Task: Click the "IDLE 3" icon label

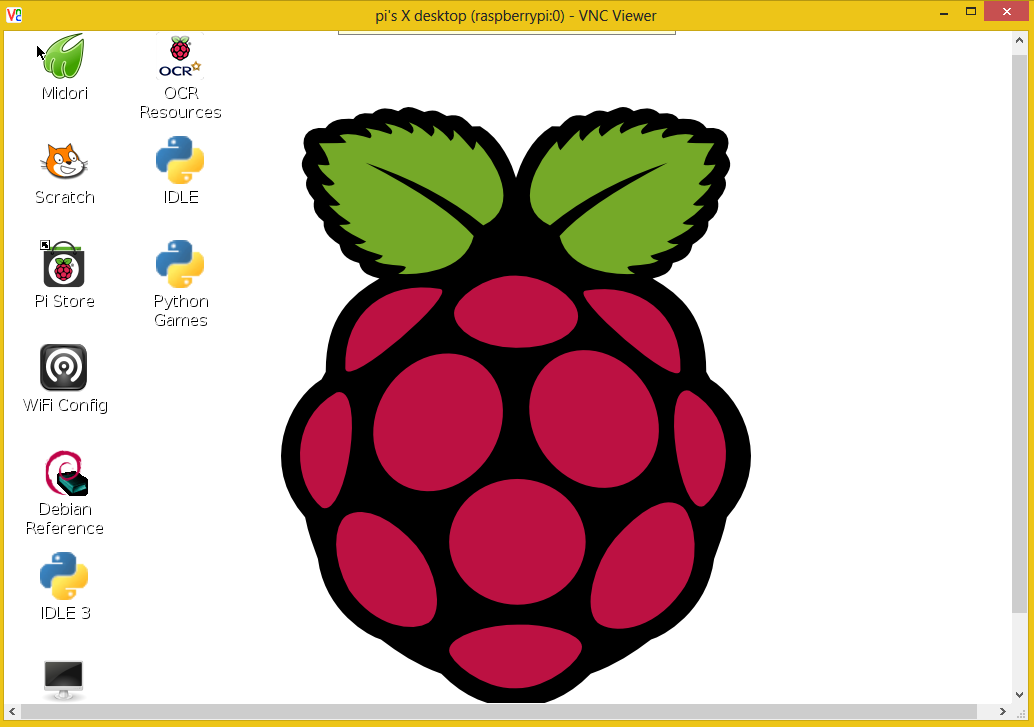Action: click(65, 613)
